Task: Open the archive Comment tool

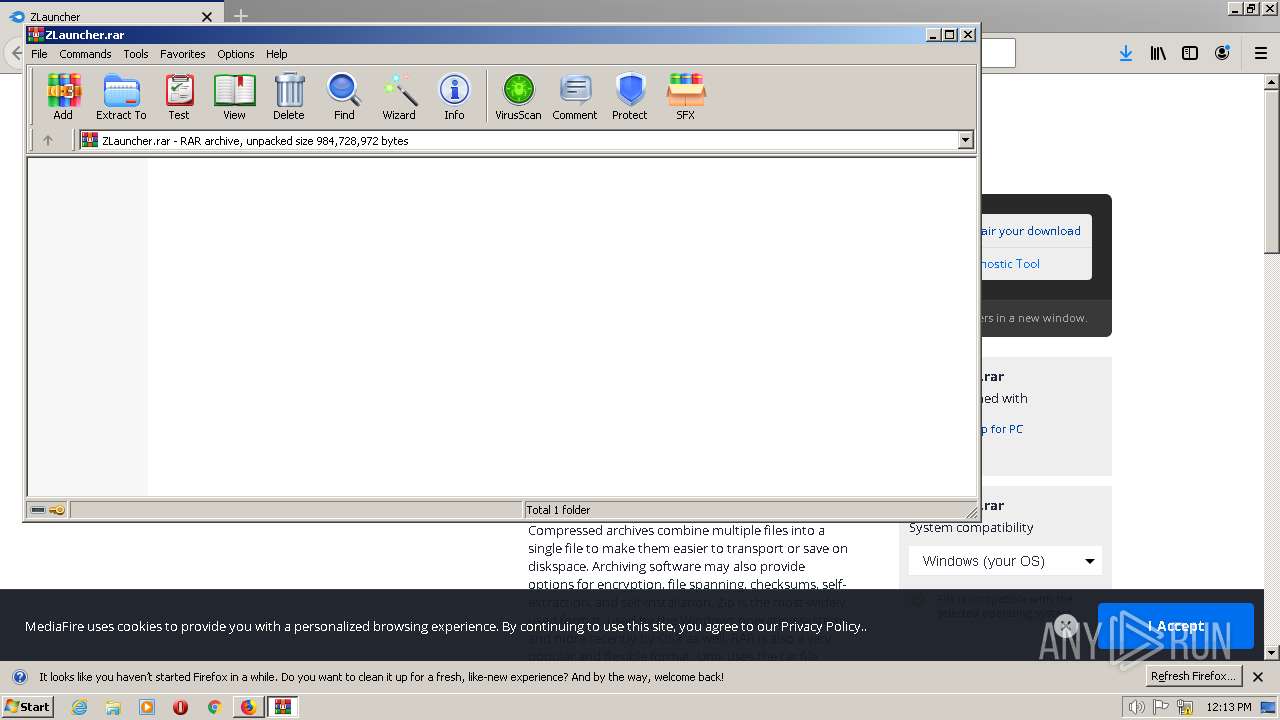Action: point(575,96)
